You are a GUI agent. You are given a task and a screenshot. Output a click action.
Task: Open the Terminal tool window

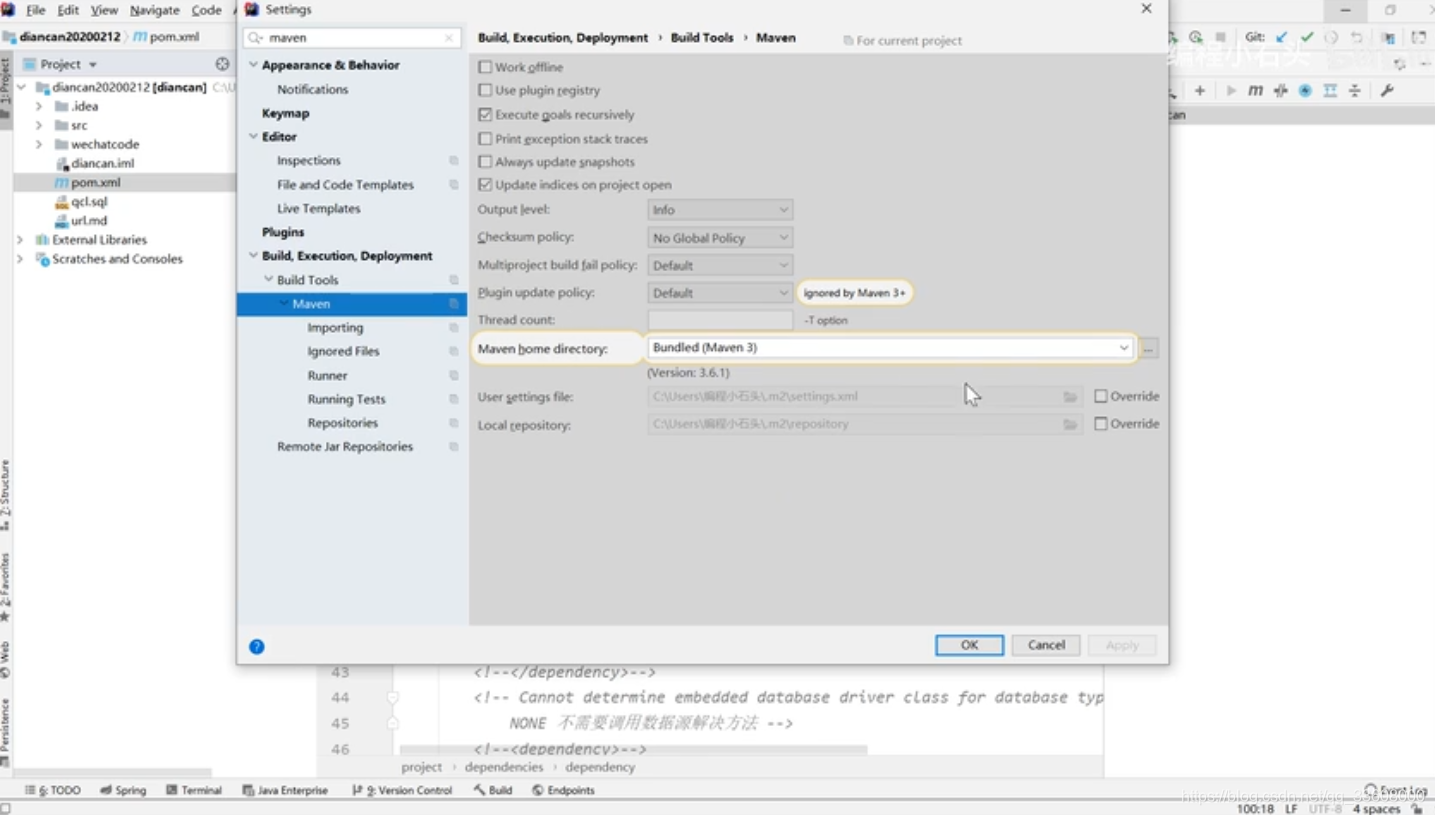[194, 790]
